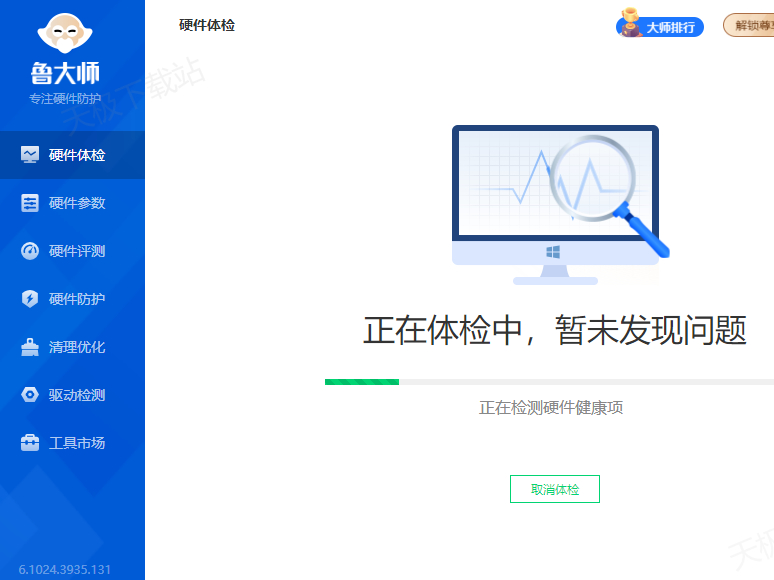The image size is (774, 580).
Task: Cancel the checkup with 取消体检 button
Action: [x=555, y=489]
